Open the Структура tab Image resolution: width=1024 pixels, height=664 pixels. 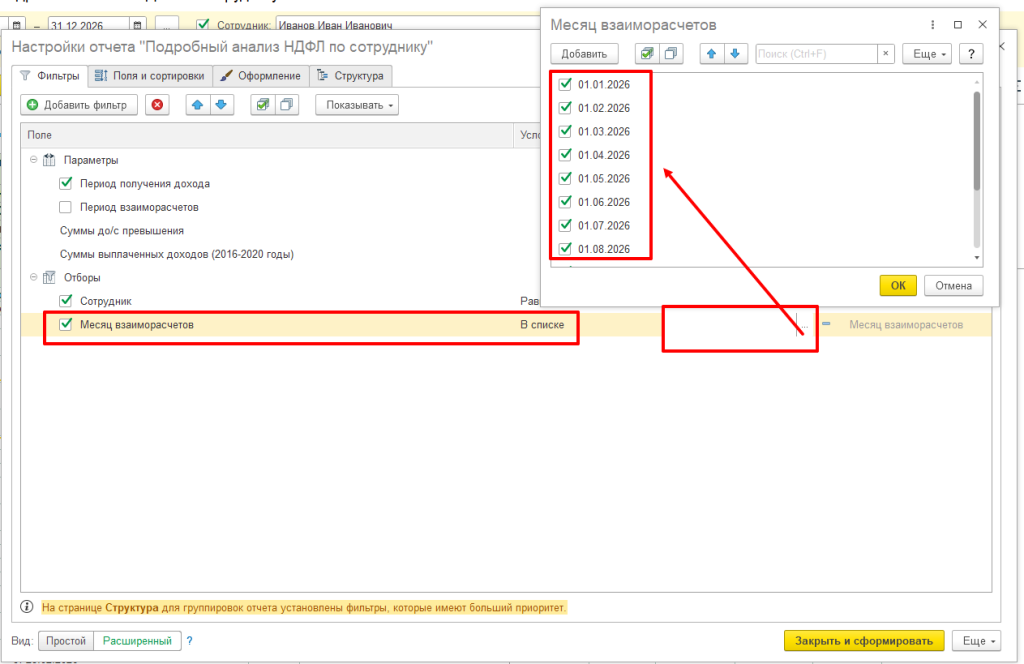point(350,75)
